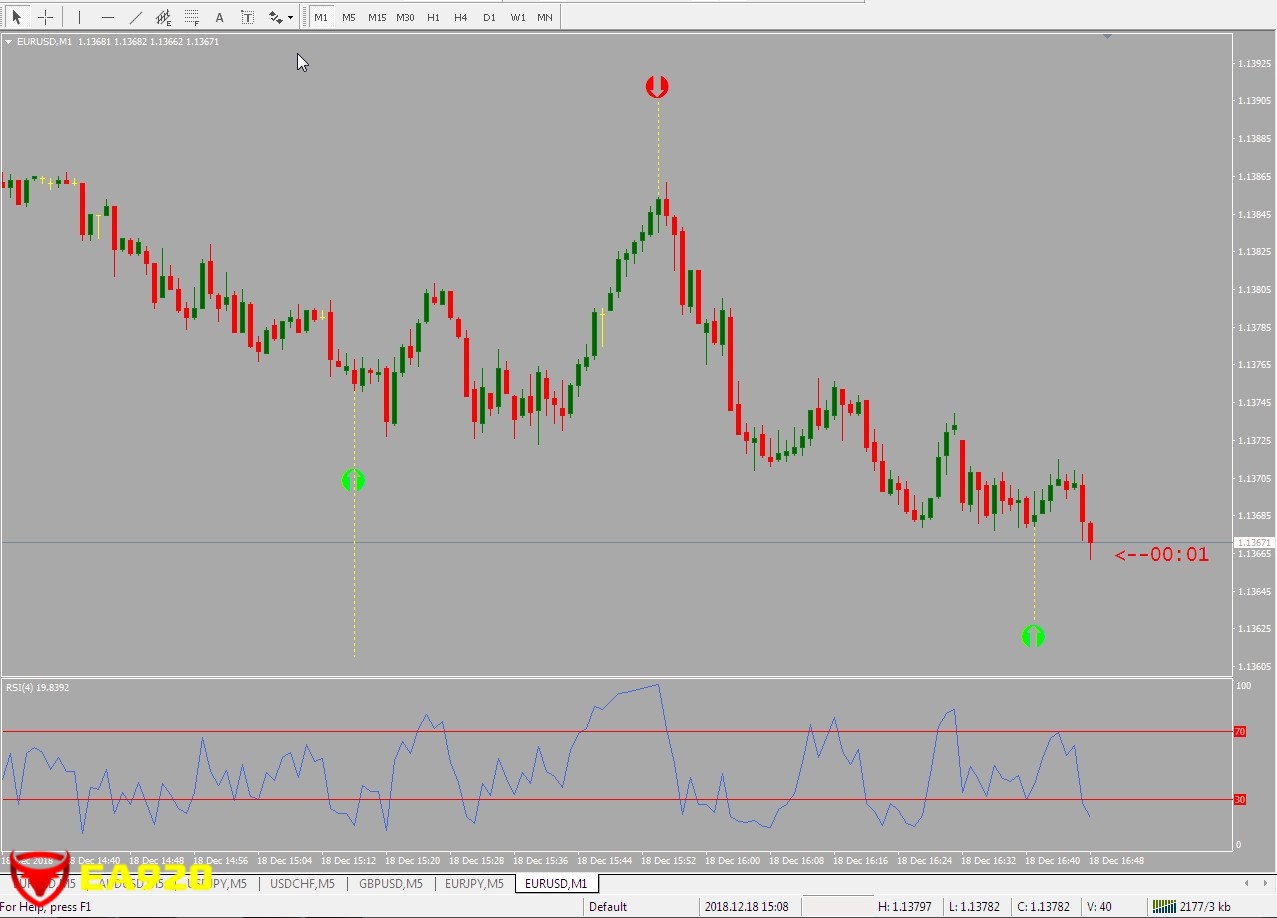Enable the H4 timeframe
Screen dimensions: 1277x918
pos(460,17)
